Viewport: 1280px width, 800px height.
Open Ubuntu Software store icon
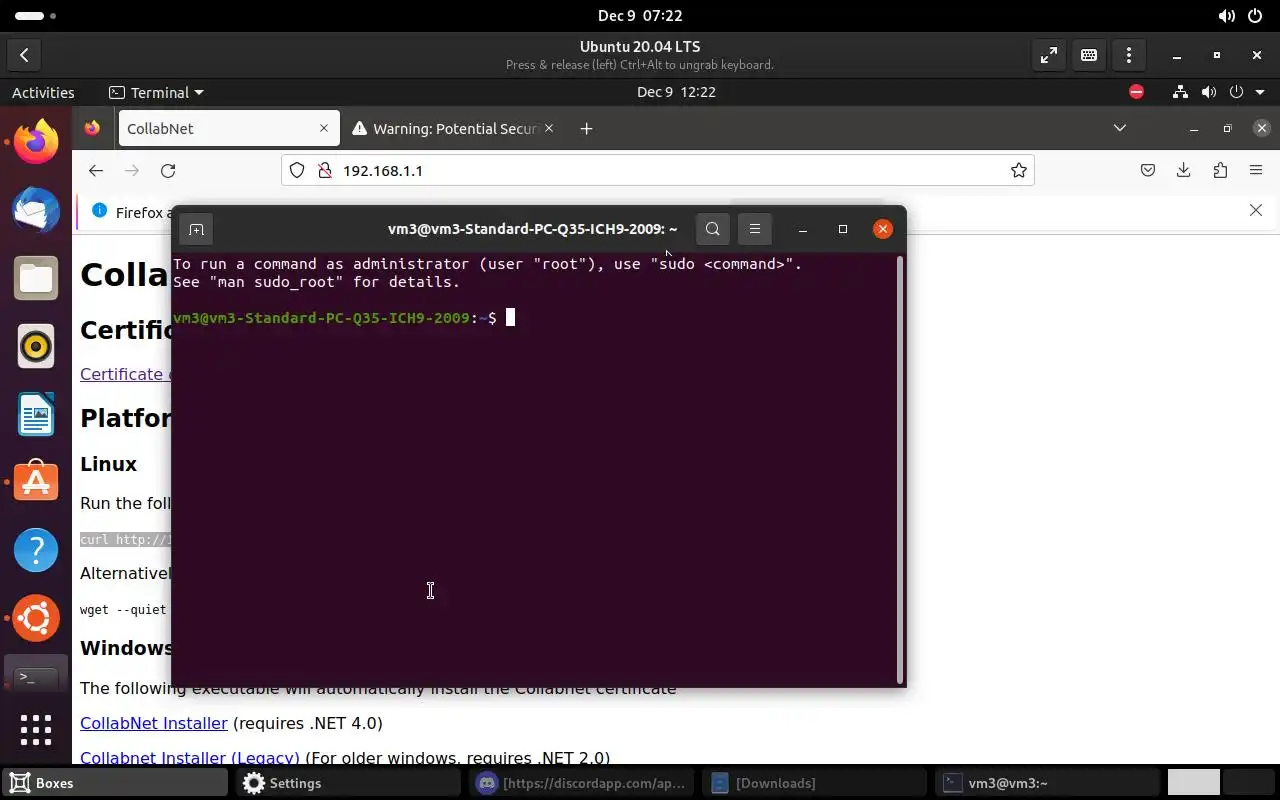click(x=36, y=482)
